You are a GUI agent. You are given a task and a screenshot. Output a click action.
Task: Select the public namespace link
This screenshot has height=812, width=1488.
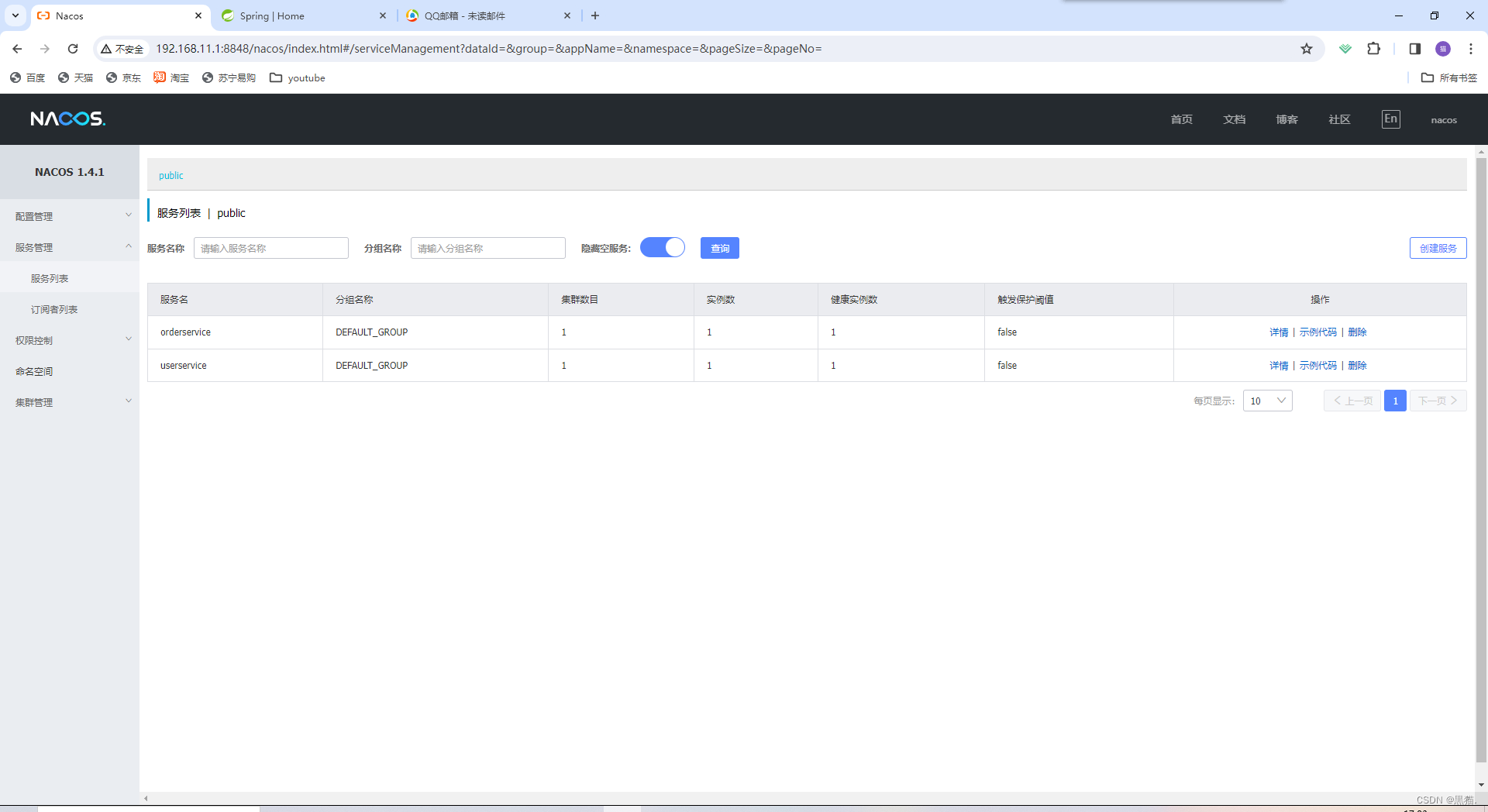click(x=171, y=176)
